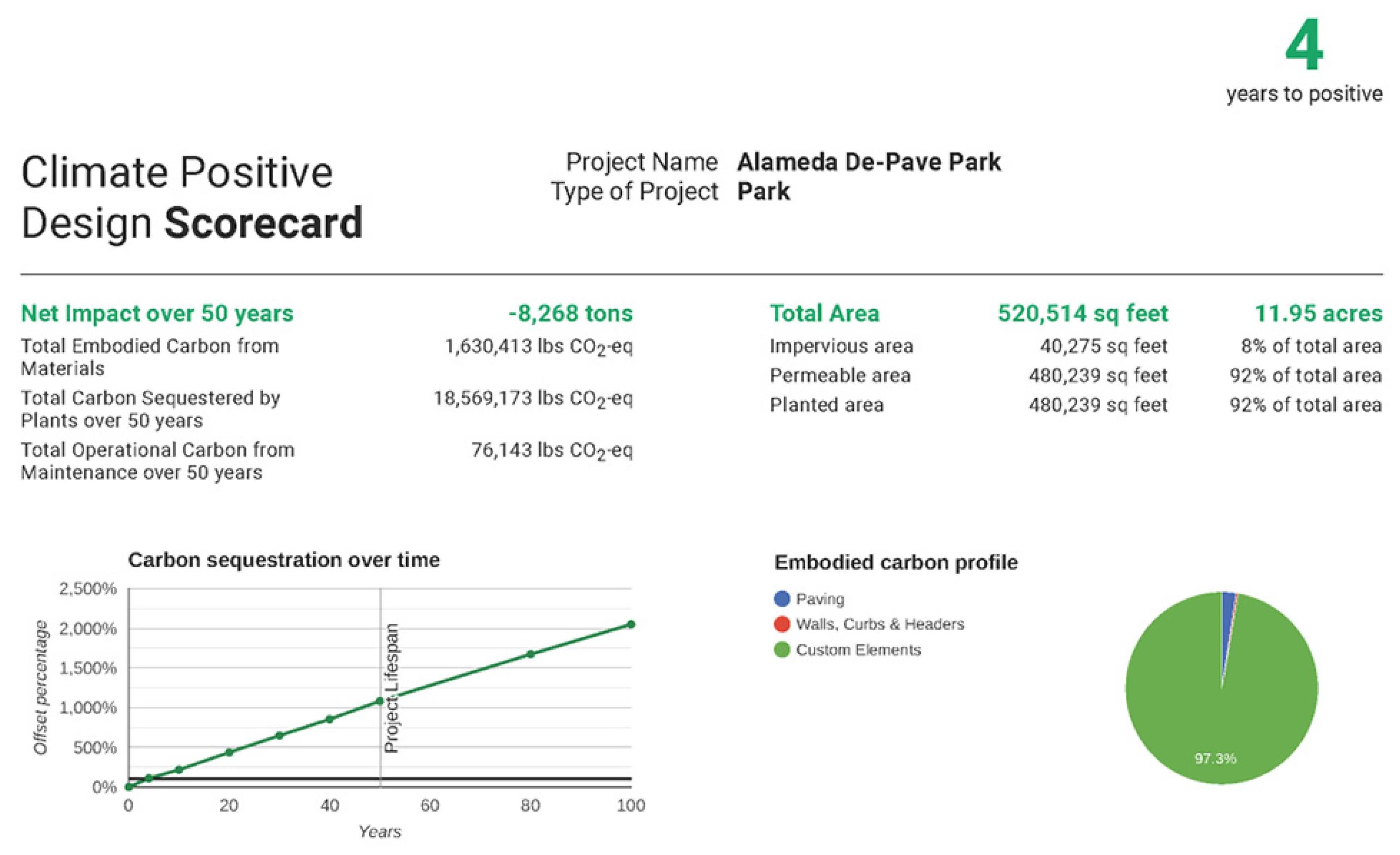Screen dimensions: 1400x855
Task: Click the Embodied carbon profile title
Action: (896, 562)
